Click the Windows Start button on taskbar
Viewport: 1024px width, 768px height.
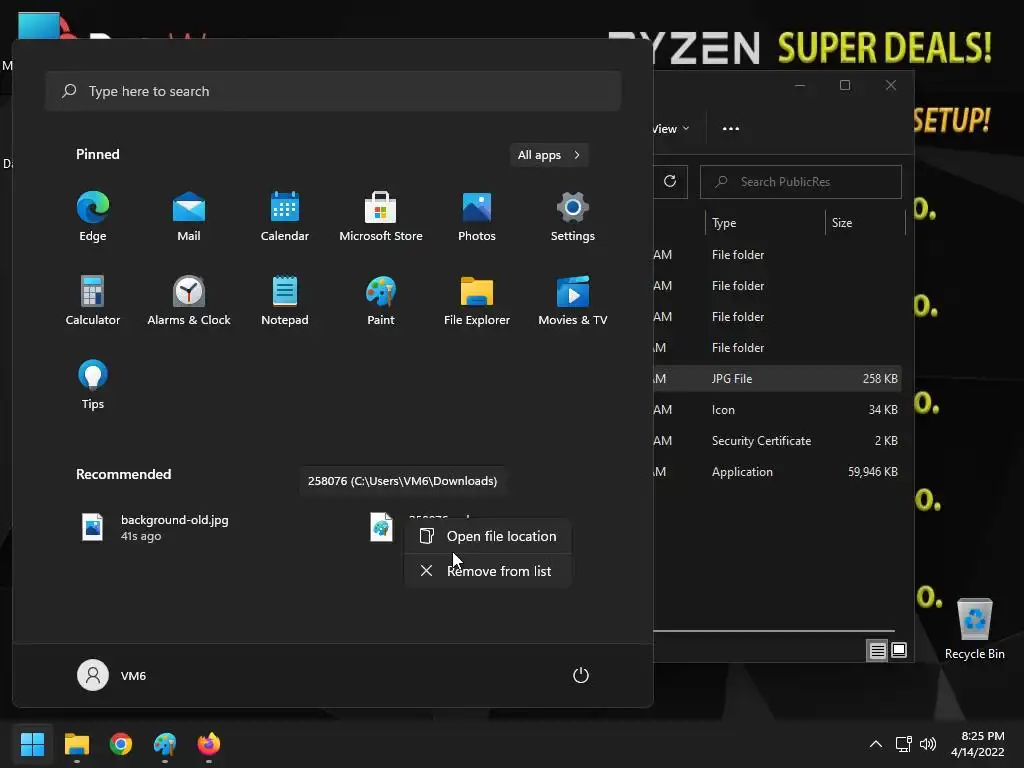pos(32,744)
